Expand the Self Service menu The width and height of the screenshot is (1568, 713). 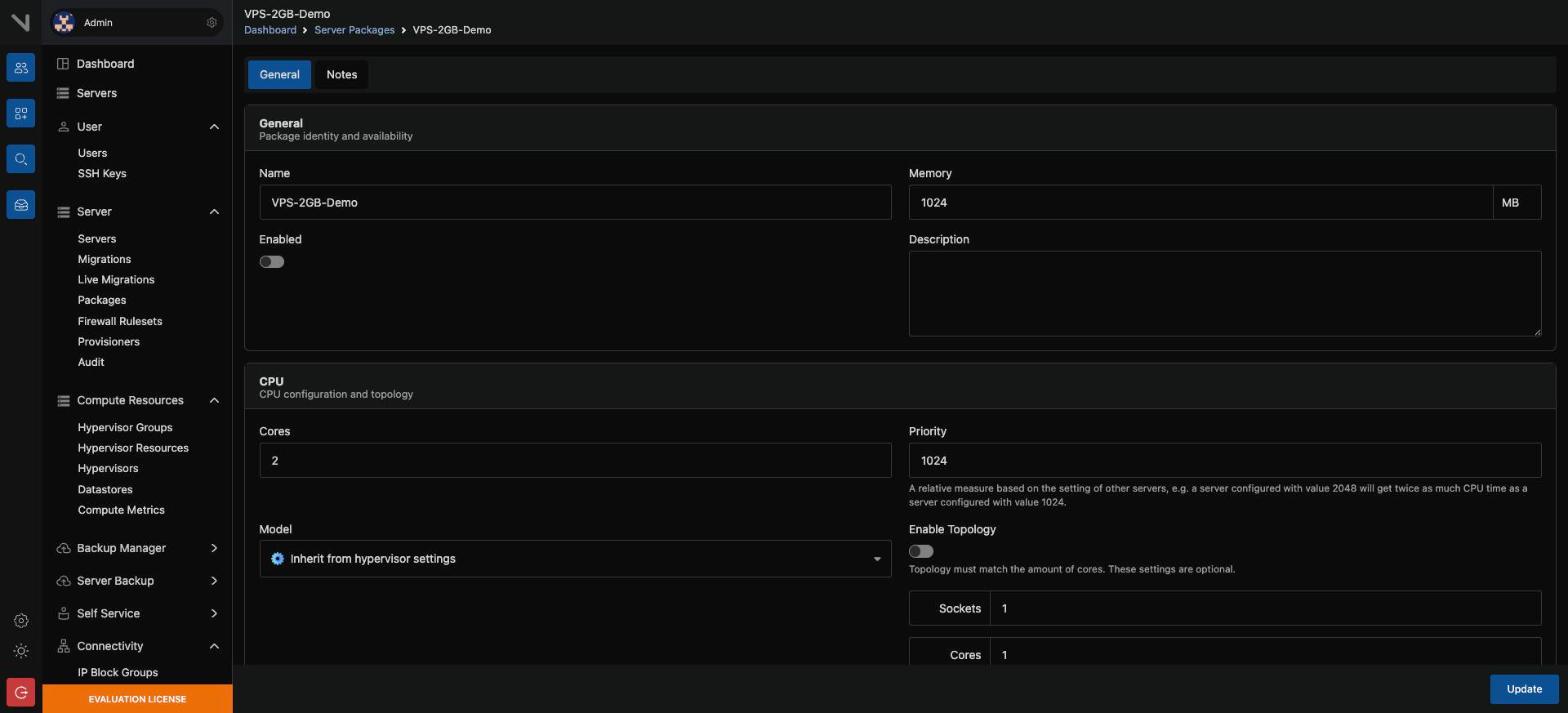(x=214, y=614)
